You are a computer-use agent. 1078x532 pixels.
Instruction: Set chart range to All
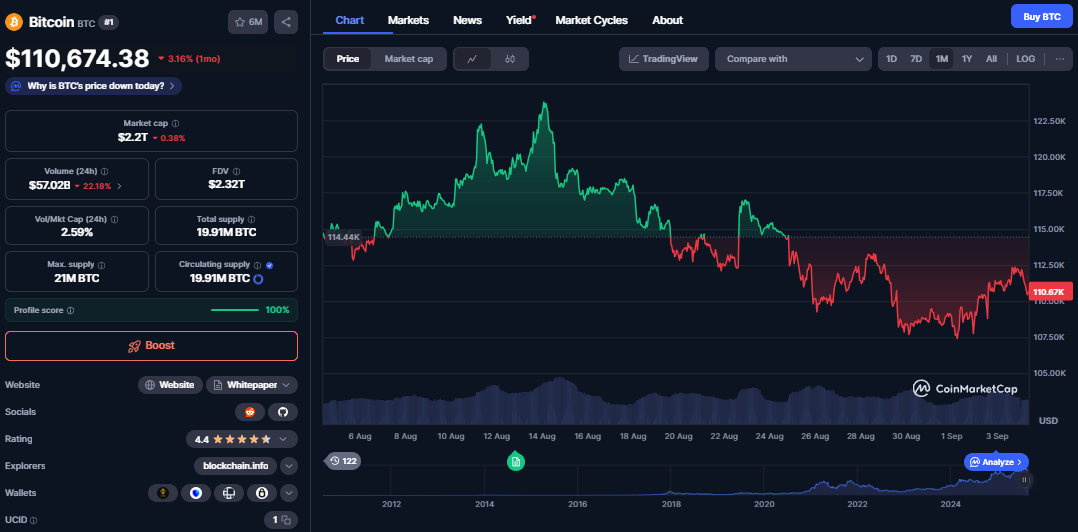click(991, 59)
